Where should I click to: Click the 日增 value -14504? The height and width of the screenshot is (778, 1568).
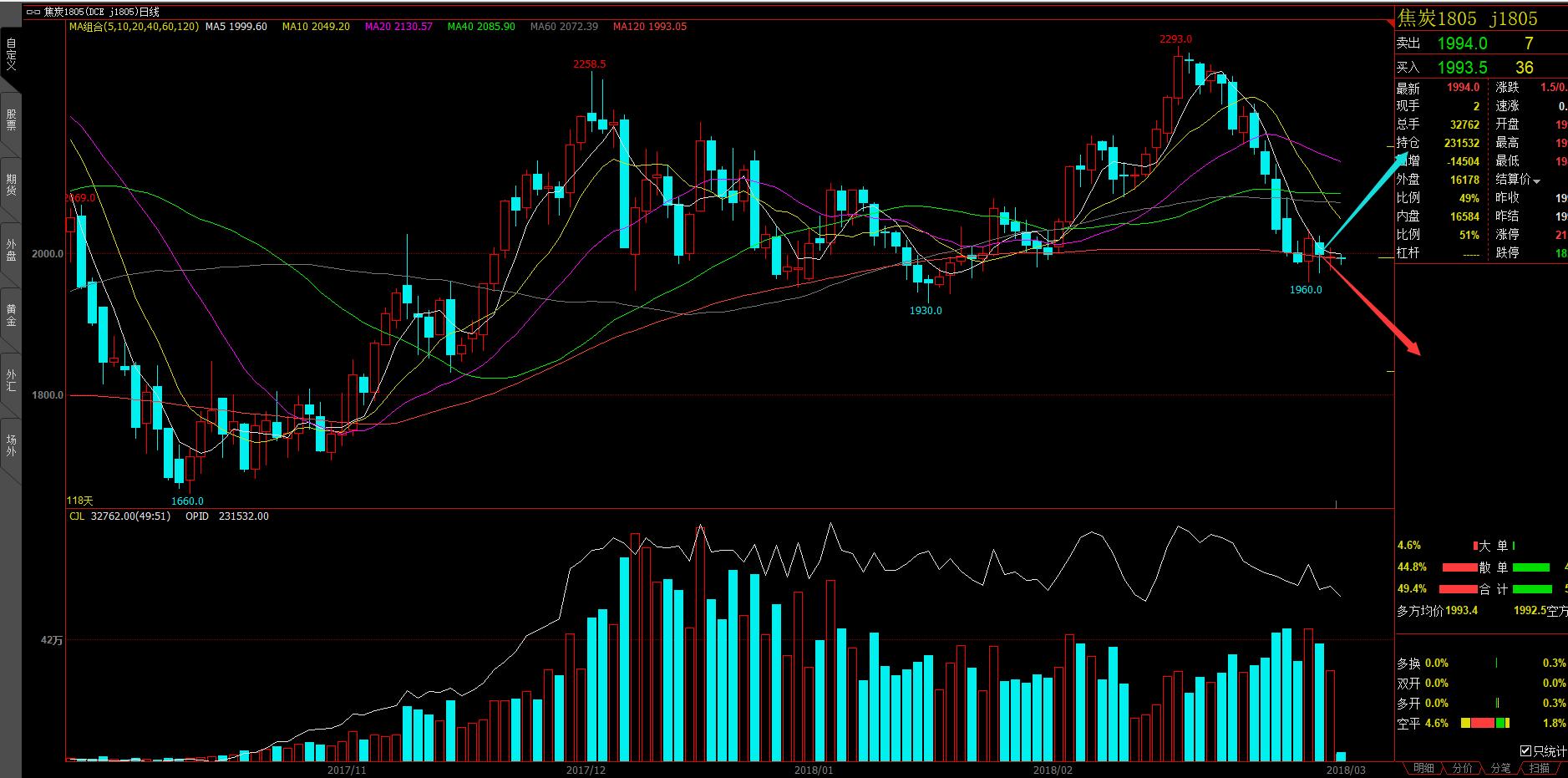pyautogui.click(x=1463, y=162)
